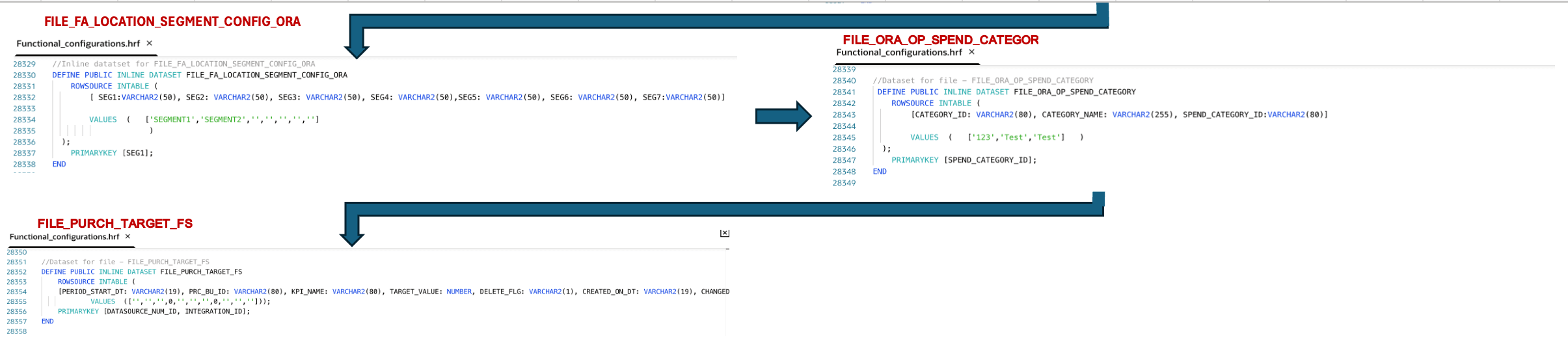Click line number 28352 in the gutter
The image size is (1568, 345).
coord(17,272)
